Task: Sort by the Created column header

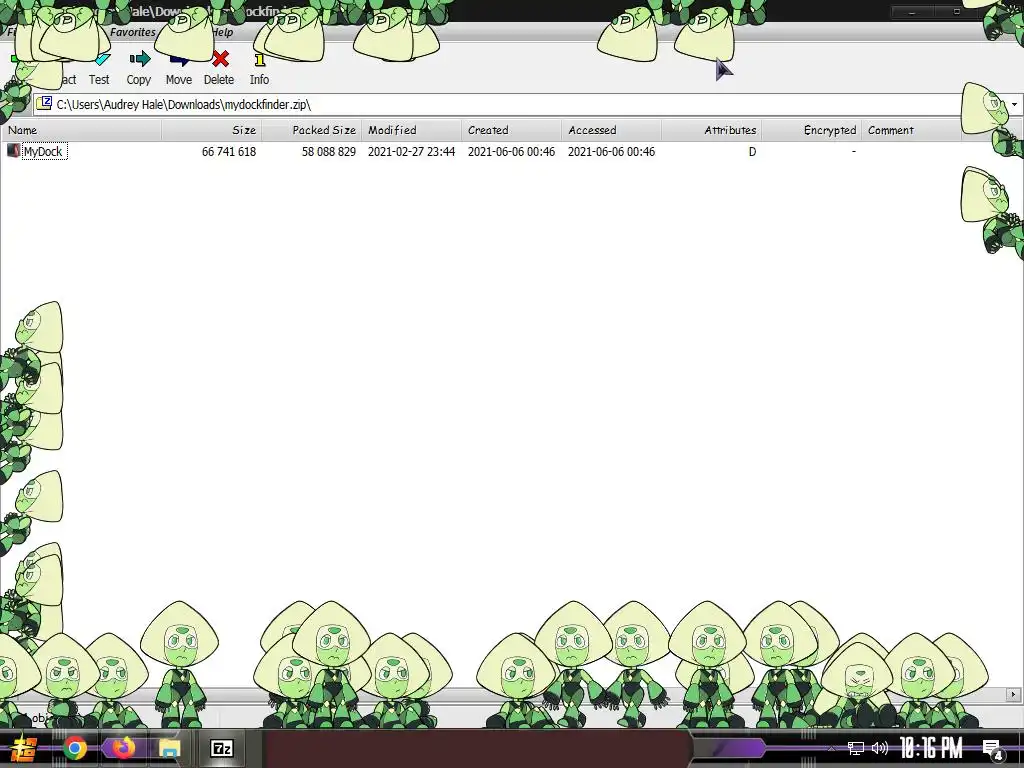Action: point(511,130)
